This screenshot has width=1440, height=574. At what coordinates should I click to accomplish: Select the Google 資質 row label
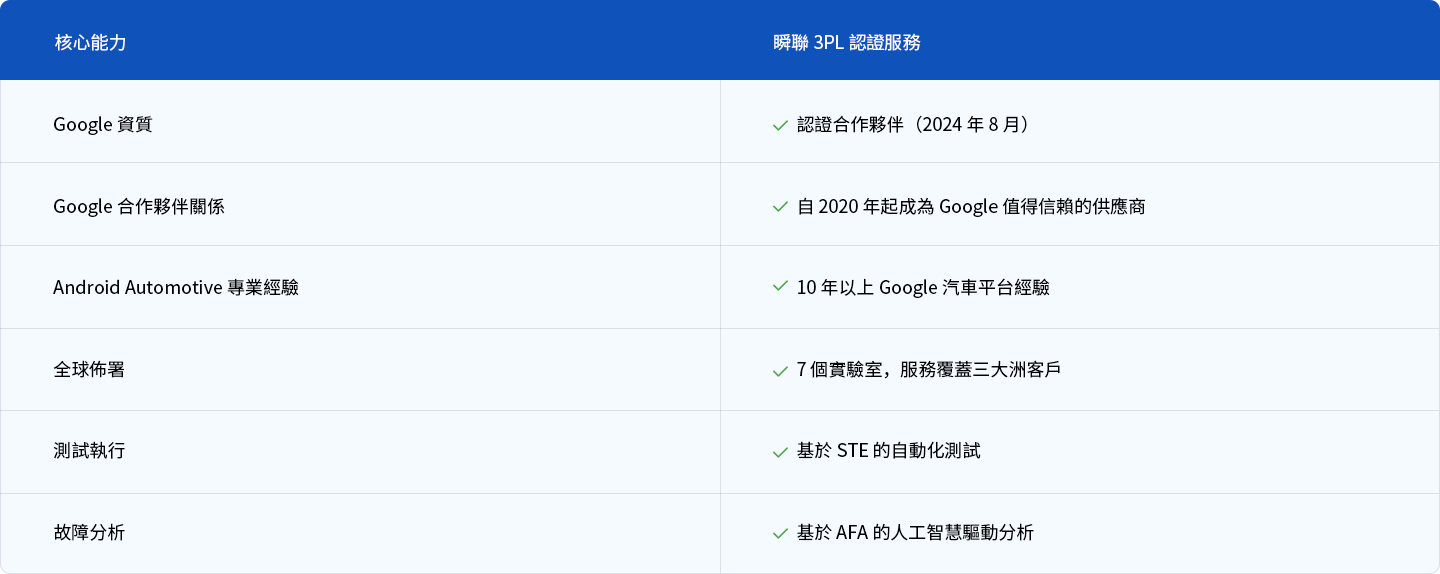coord(103,125)
